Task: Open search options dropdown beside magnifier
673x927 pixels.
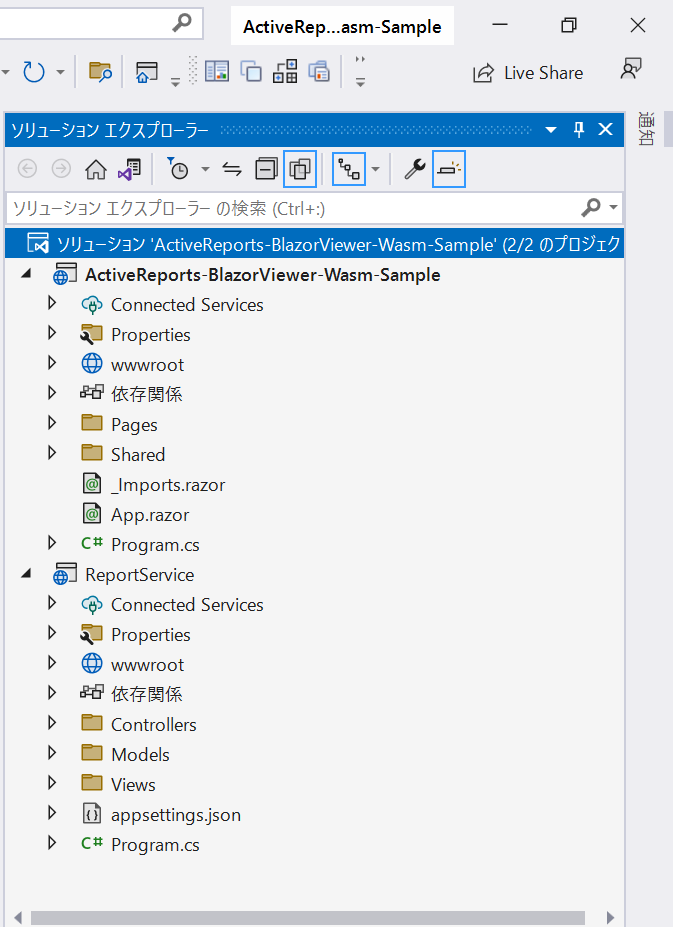Action: tap(613, 208)
